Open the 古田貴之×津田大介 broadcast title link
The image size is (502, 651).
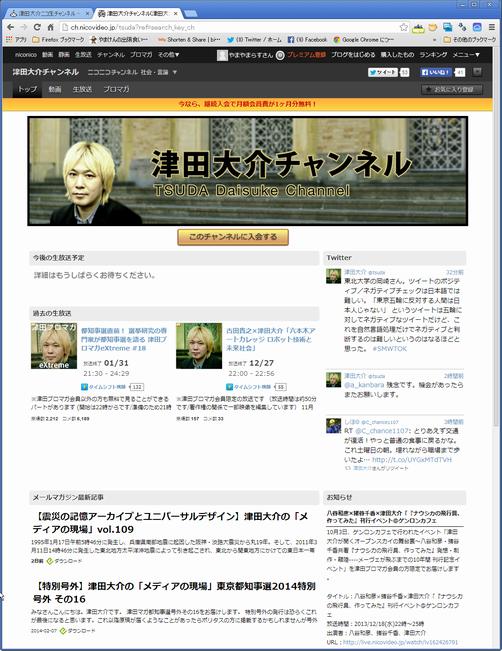click(x=271, y=339)
